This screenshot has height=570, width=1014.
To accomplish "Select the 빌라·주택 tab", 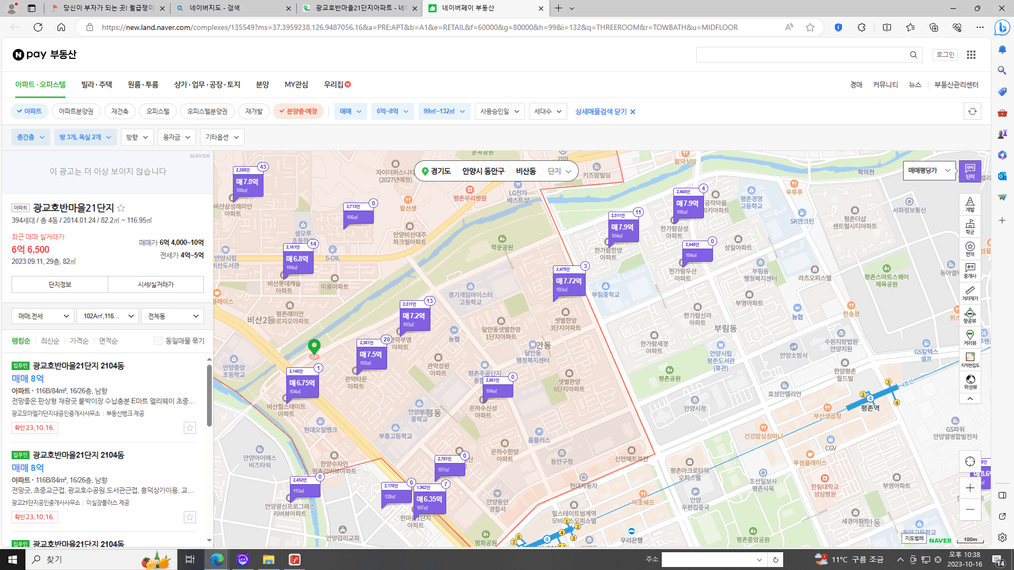I will [x=96, y=85].
